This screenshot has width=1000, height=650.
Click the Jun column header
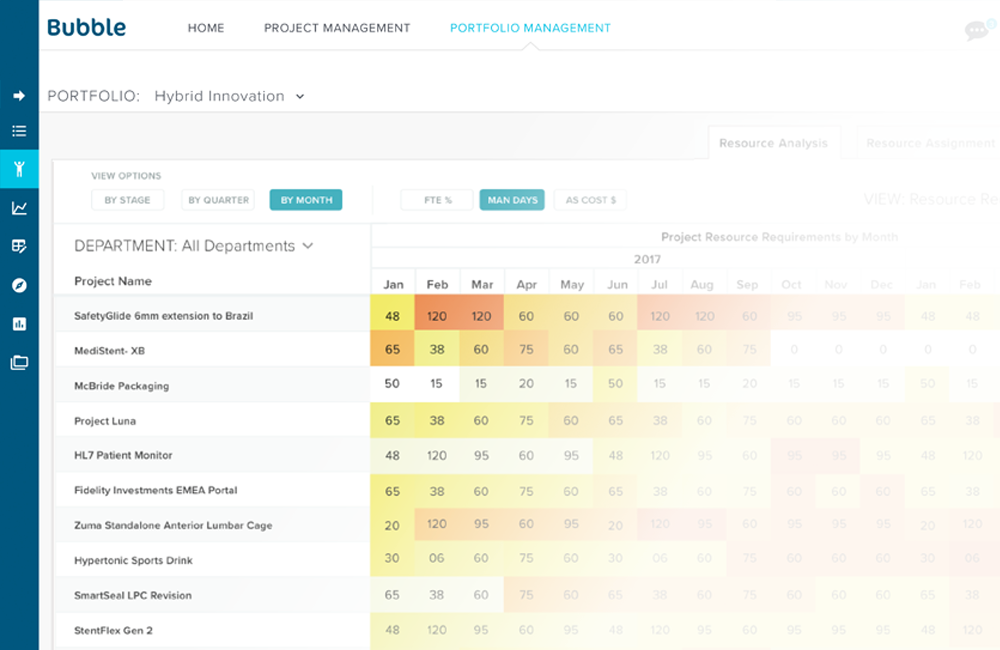[616, 284]
